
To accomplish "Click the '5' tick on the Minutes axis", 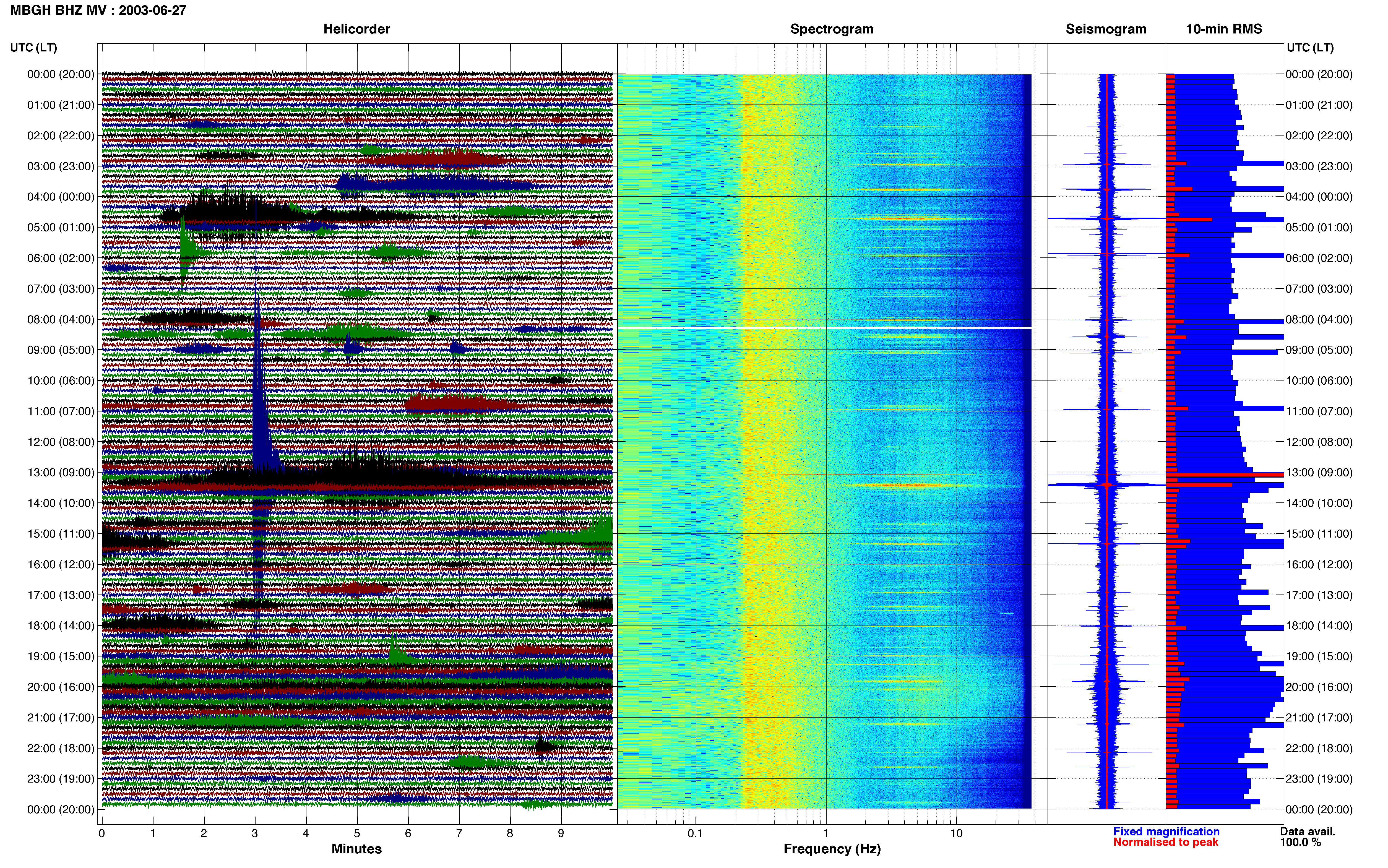I will (x=357, y=833).
